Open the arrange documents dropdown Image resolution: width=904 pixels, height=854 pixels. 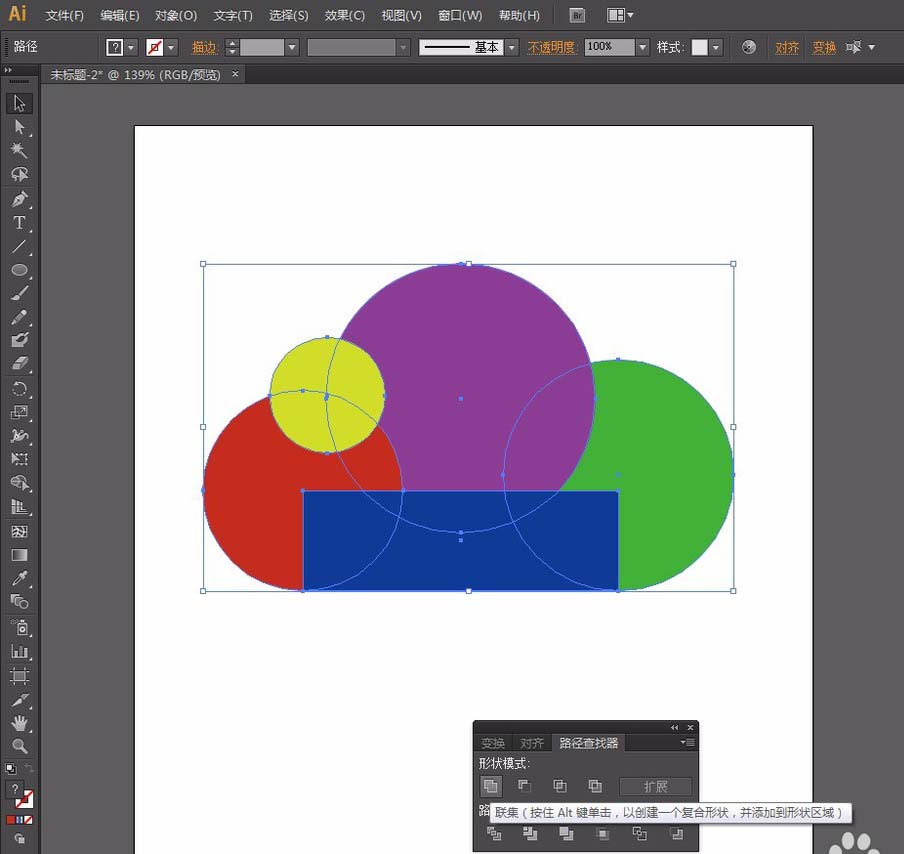(620, 15)
